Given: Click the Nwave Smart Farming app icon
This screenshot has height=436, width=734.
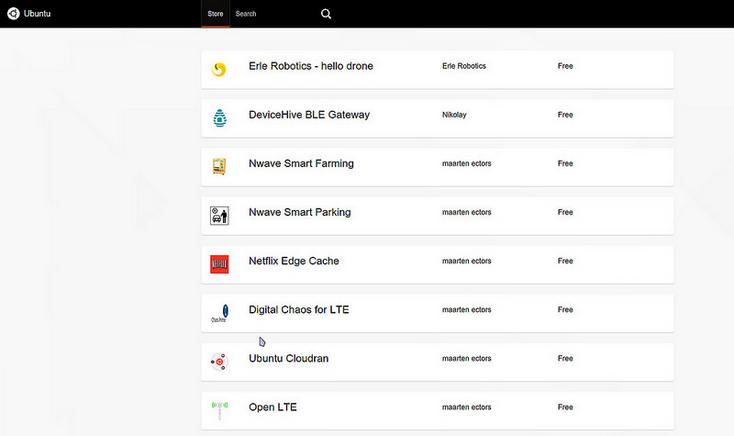Looking at the screenshot, I should pyautogui.click(x=219, y=167).
